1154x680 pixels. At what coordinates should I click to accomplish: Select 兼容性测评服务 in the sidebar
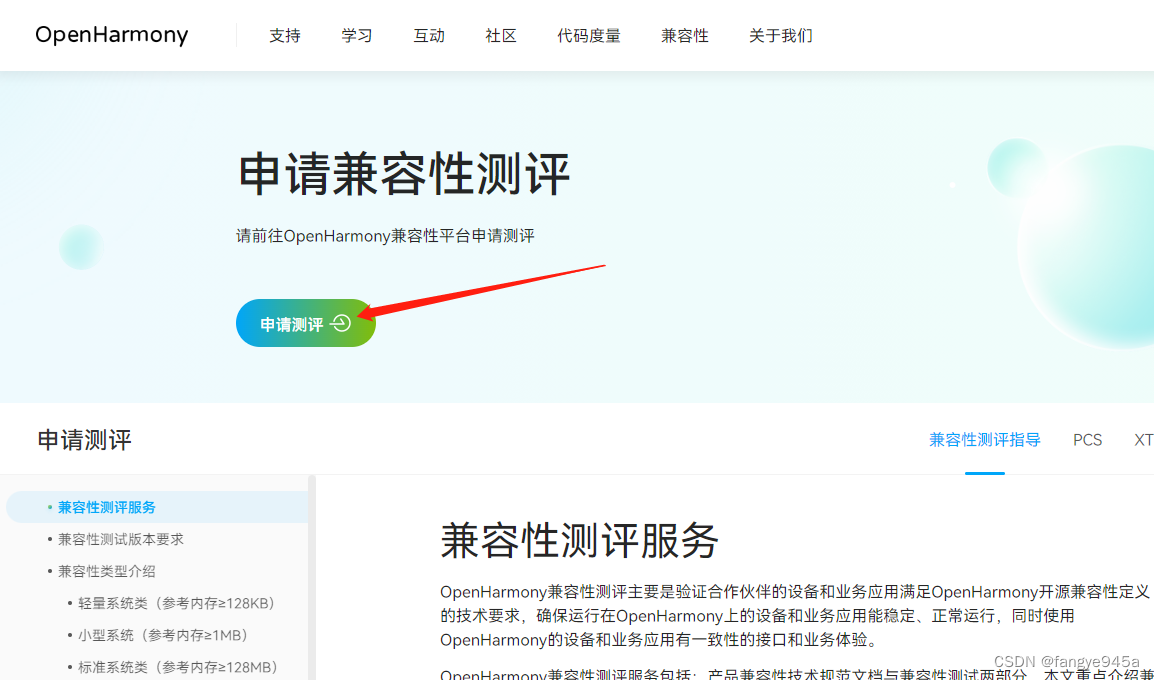click(157, 507)
